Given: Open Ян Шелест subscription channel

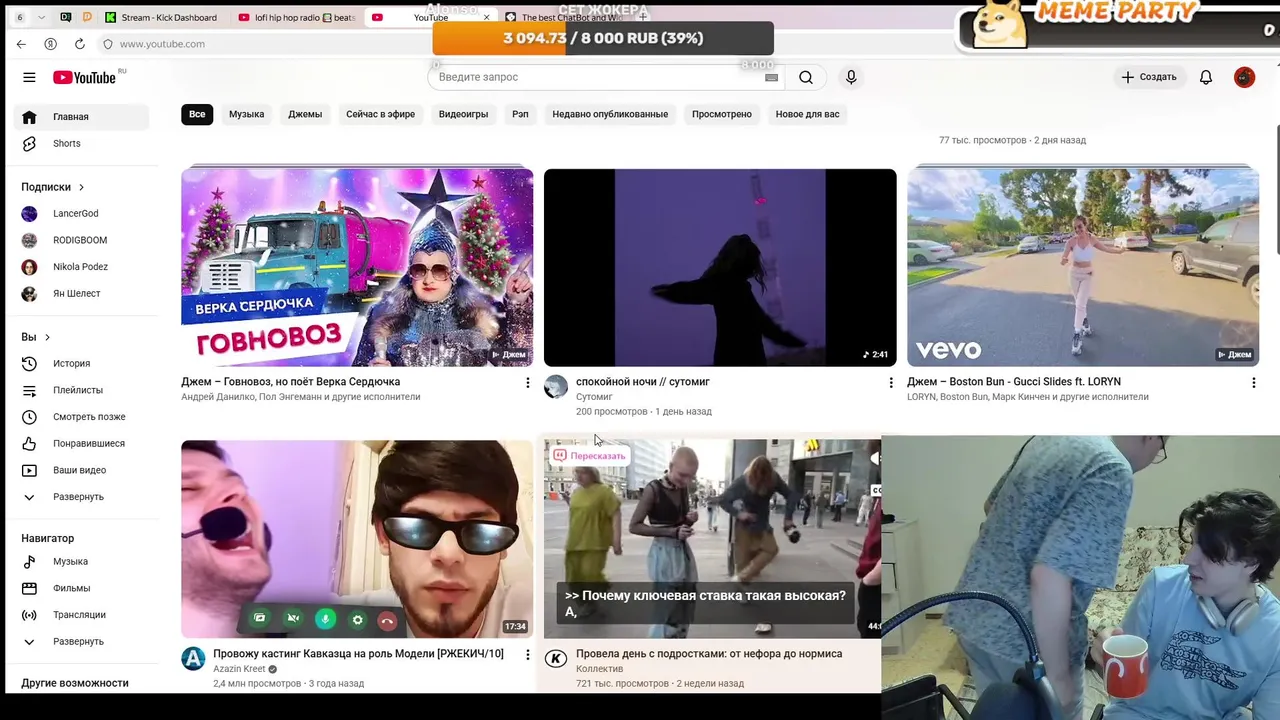Looking at the screenshot, I should [x=81, y=293].
